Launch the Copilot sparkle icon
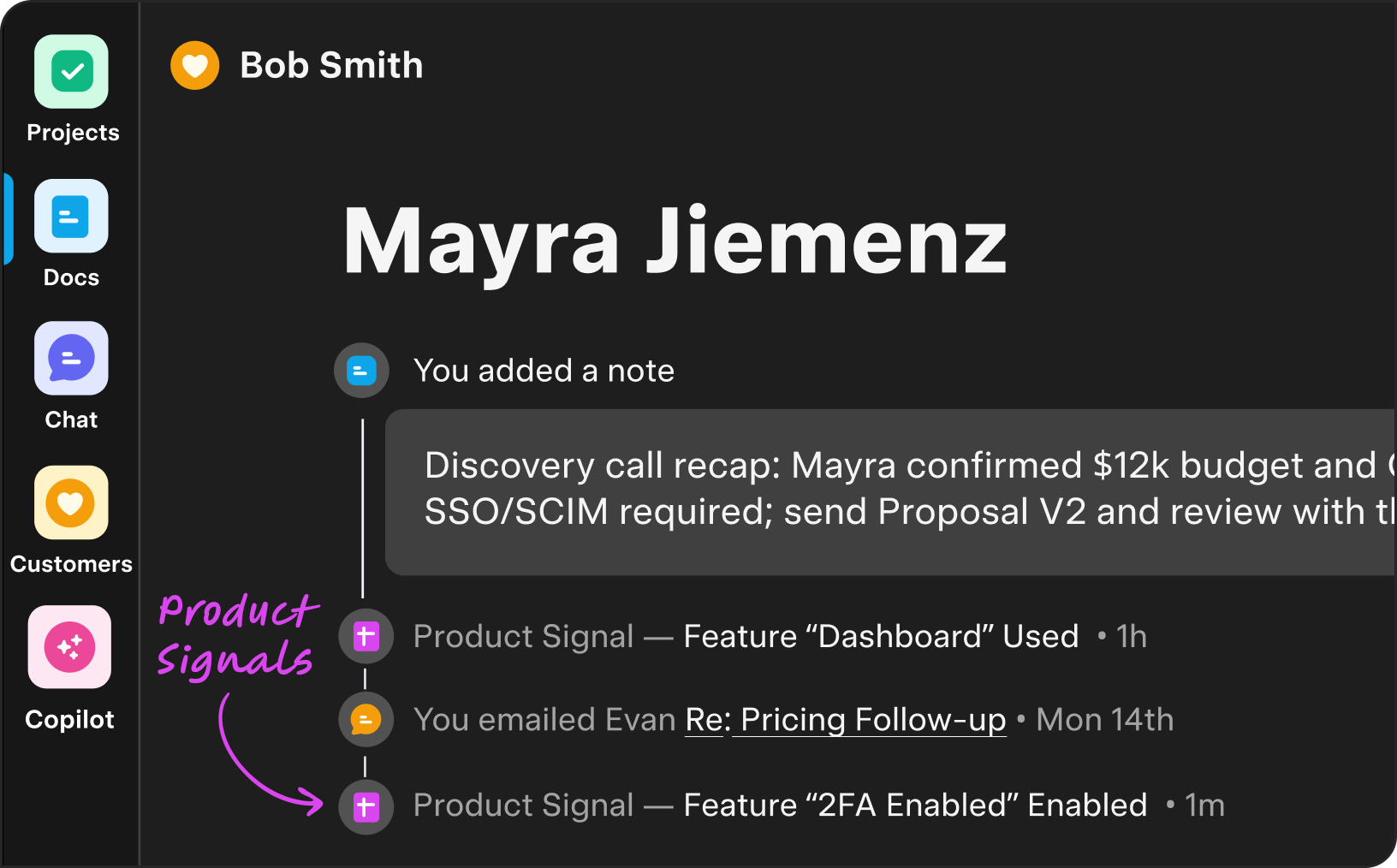Image resolution: width=1397 pixels, height=868 pixels. pyautogui.click(x=70, y=647)
